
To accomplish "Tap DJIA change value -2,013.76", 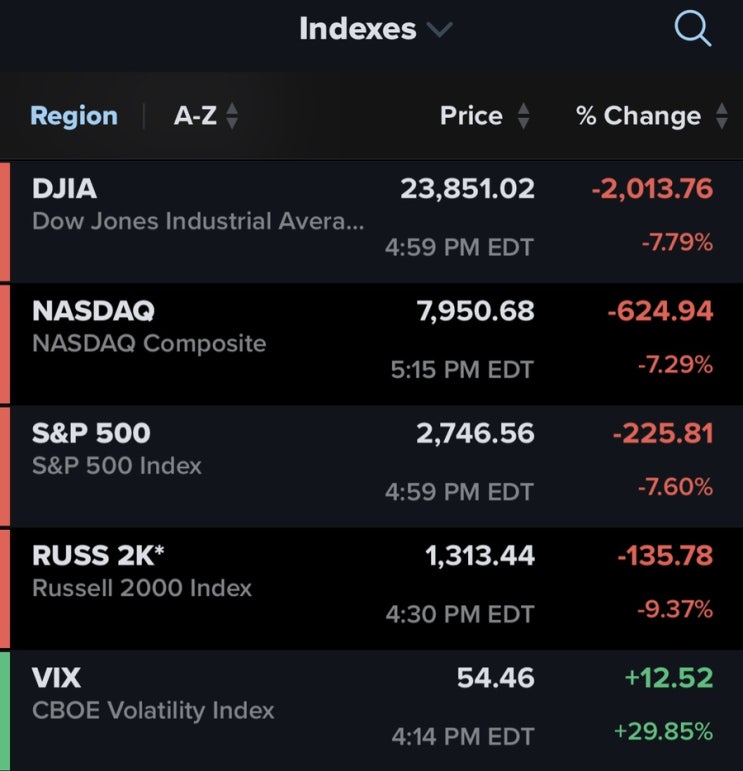I will [x=652, y=189].
